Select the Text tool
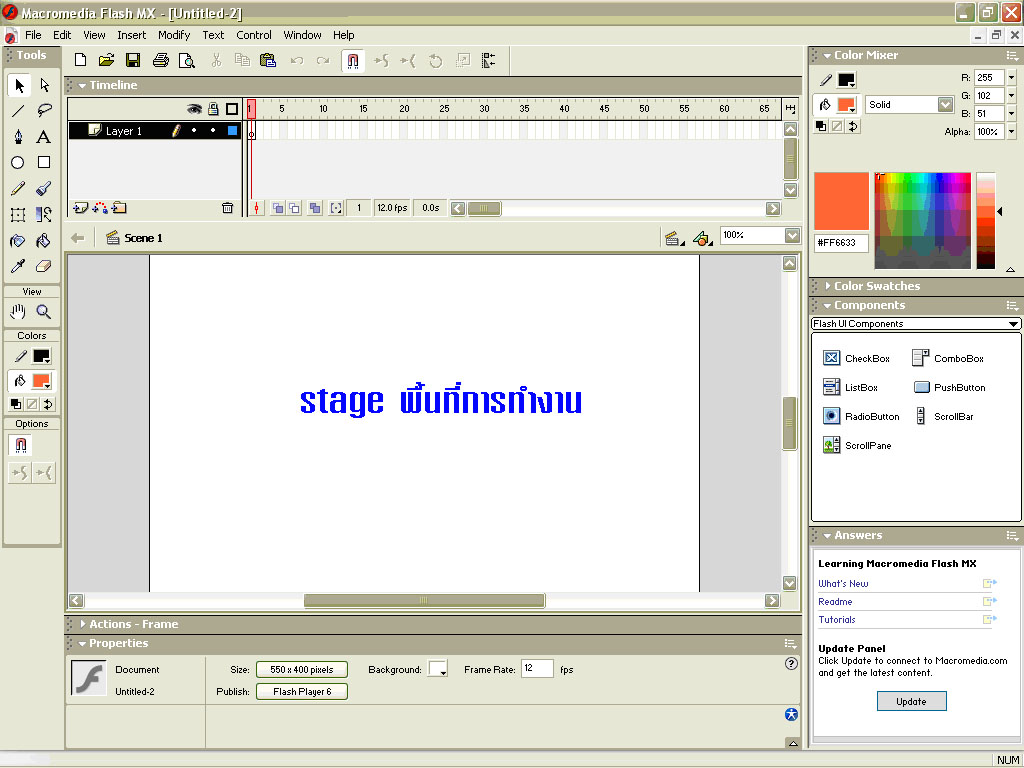Viewport: 1024px width, 768px height. [x=44, y=136]
